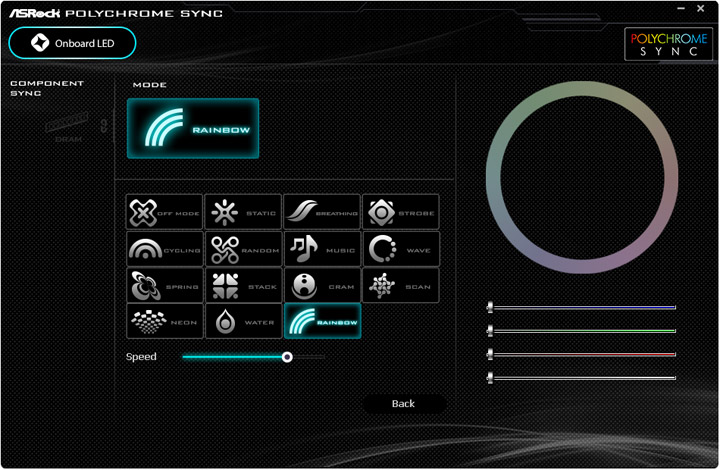Image resolution: width=720 pixels, height=470 pixels.
Task: Choose the Random lighting mode
Action: tap(243, 249)
